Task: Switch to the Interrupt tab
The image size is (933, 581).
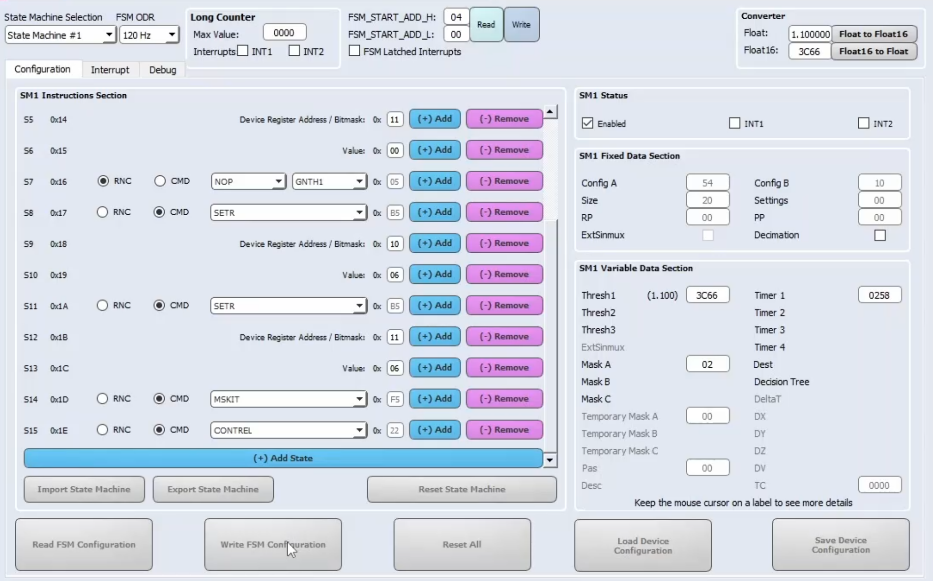Action: point(109,70)
